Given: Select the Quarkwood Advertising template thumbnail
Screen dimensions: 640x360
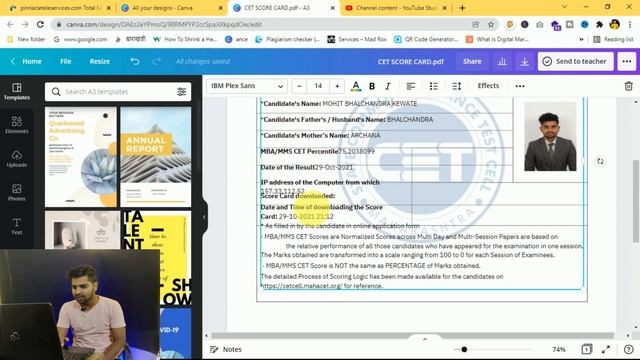Looking at the screenshot, I should coord(80,157).
